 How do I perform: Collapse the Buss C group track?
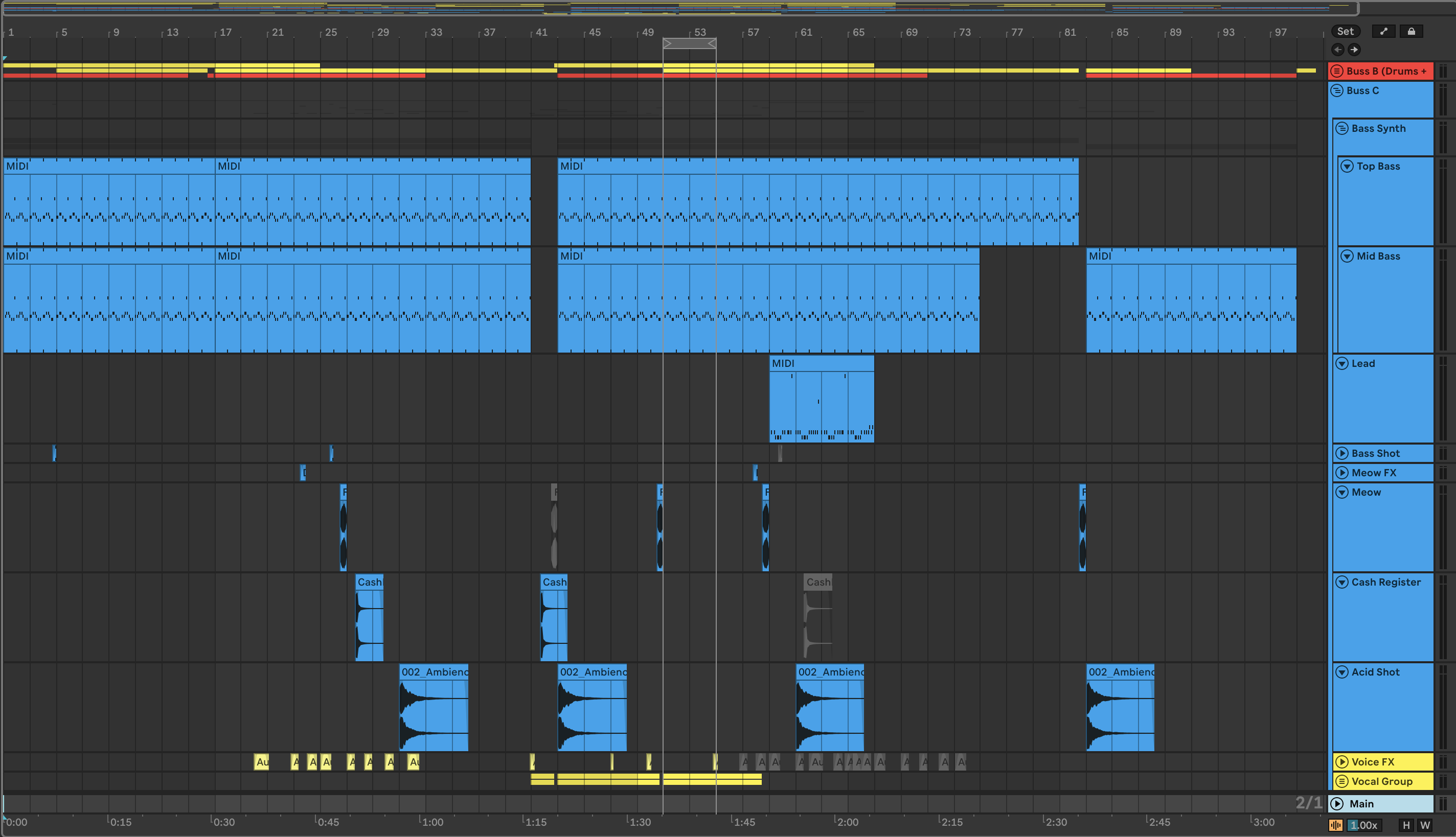tap(1337, 90)
